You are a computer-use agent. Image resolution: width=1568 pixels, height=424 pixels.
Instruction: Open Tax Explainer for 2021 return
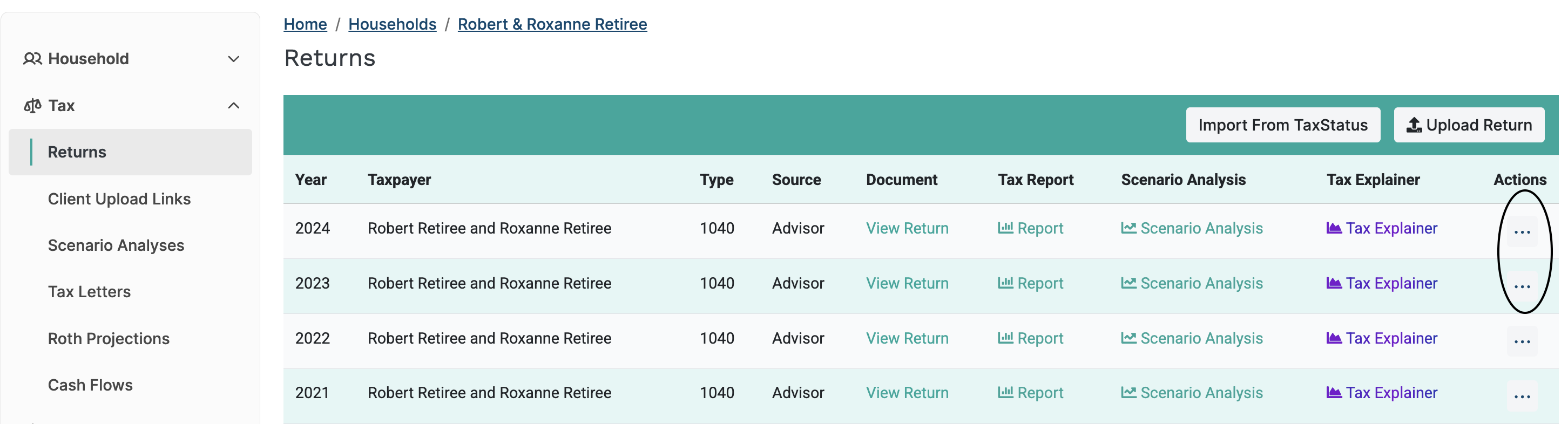pos(1382,393)
